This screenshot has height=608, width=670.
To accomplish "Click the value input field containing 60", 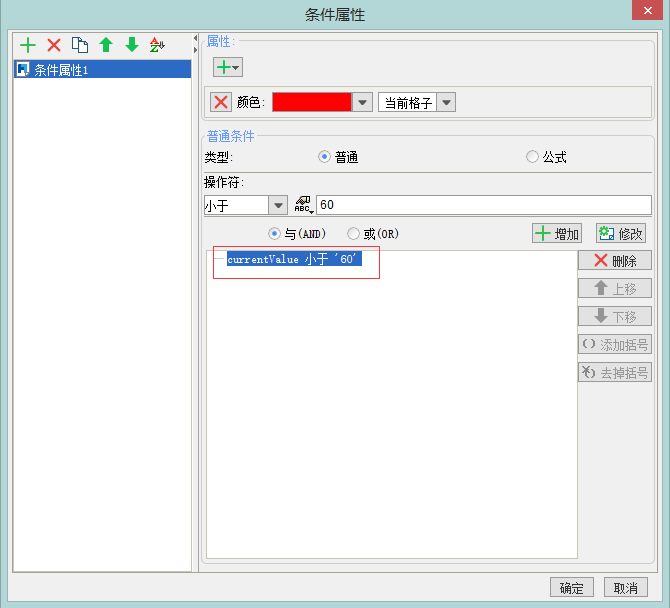I will [484, 205].
